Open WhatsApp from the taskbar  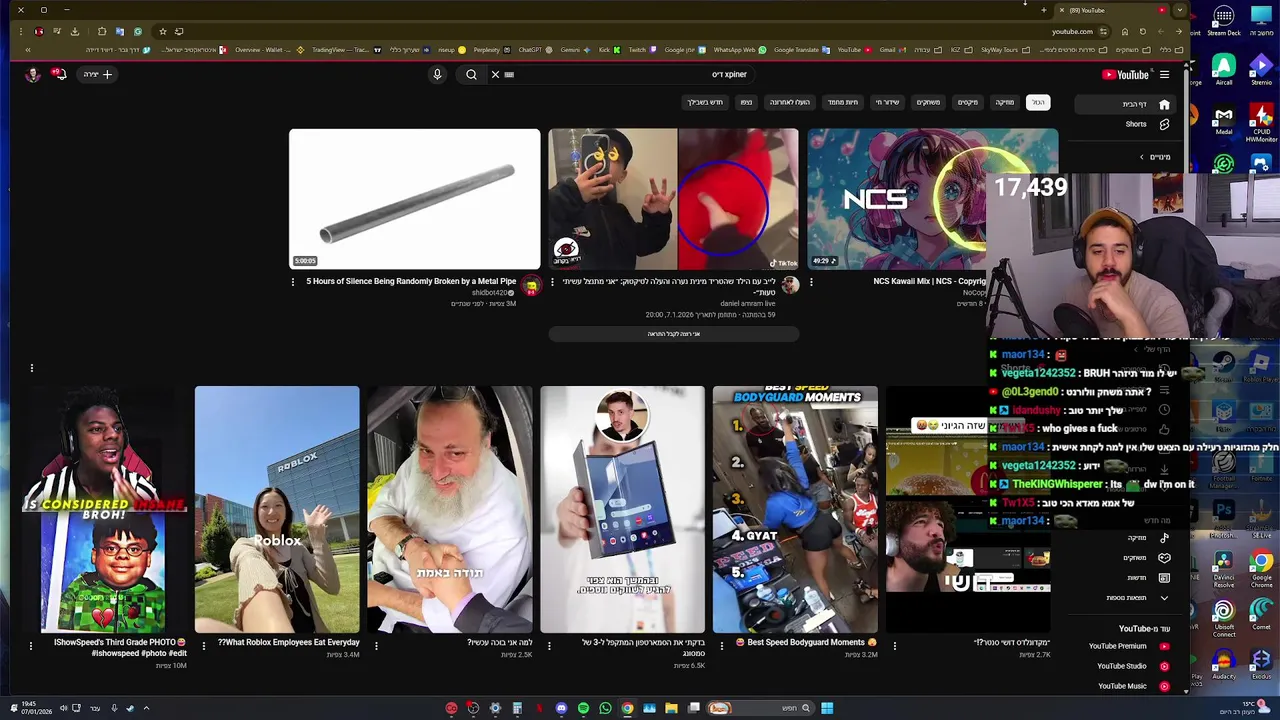click(x=605, y=708)
